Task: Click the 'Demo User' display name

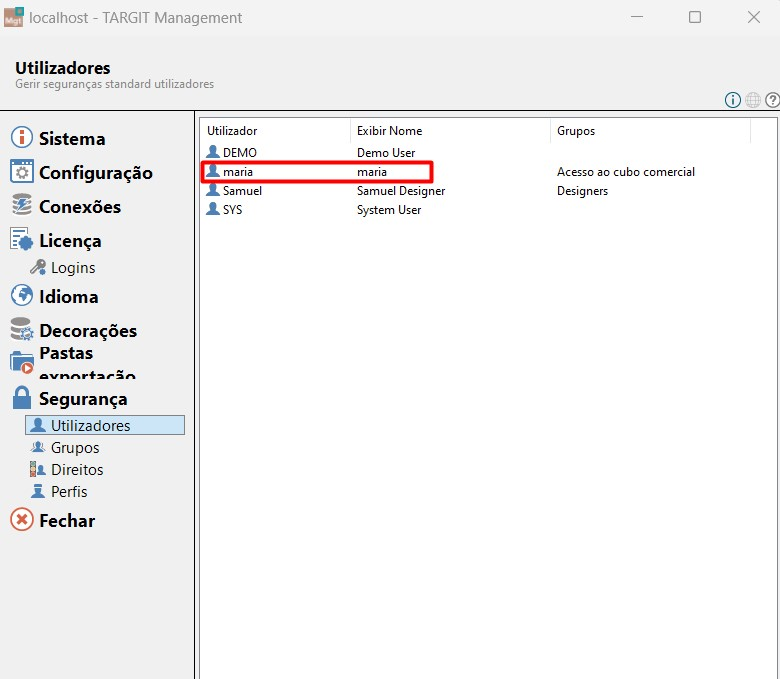Action: pos(386,152)
